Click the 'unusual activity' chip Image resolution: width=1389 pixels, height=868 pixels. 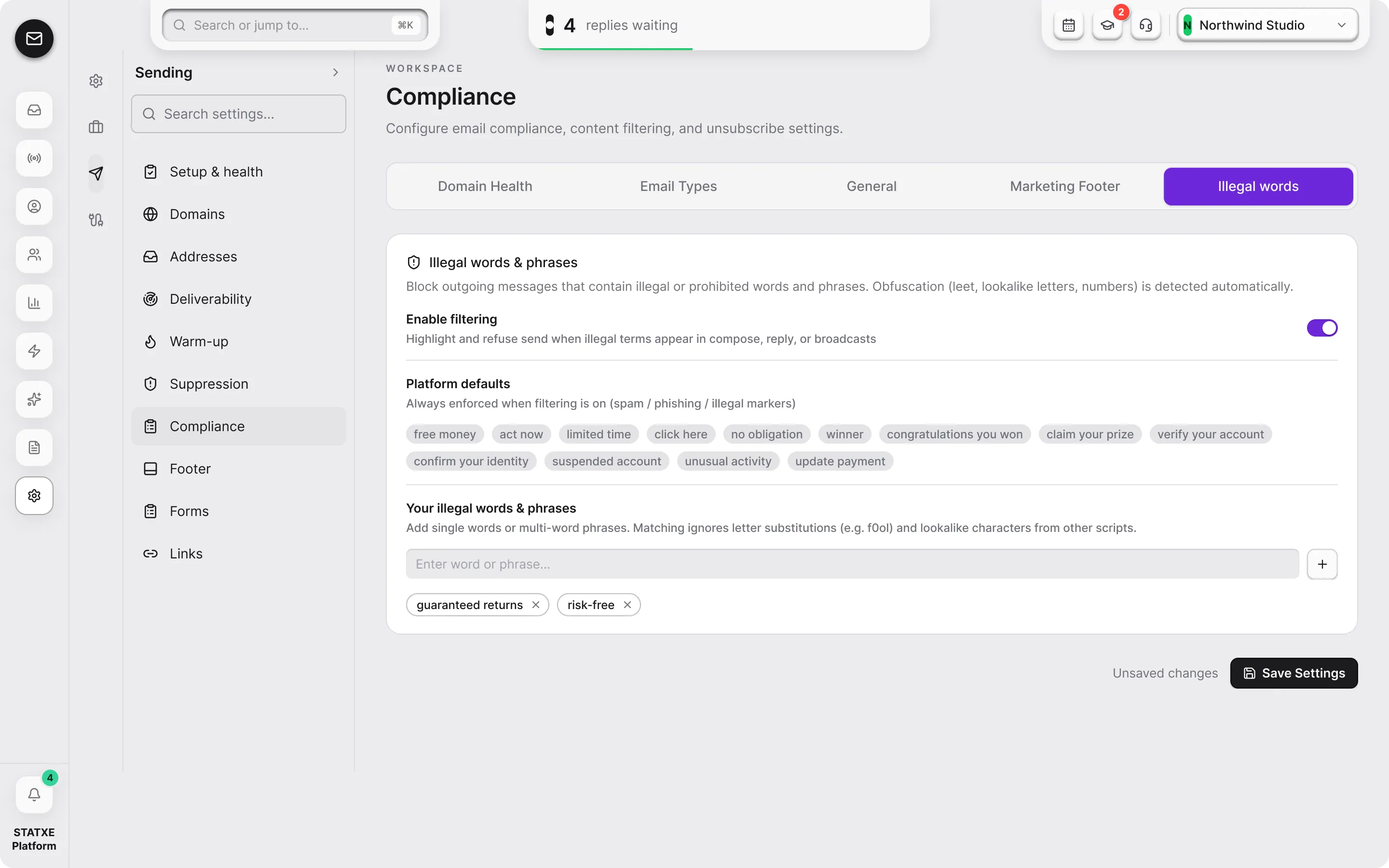(x=728, y=461)
